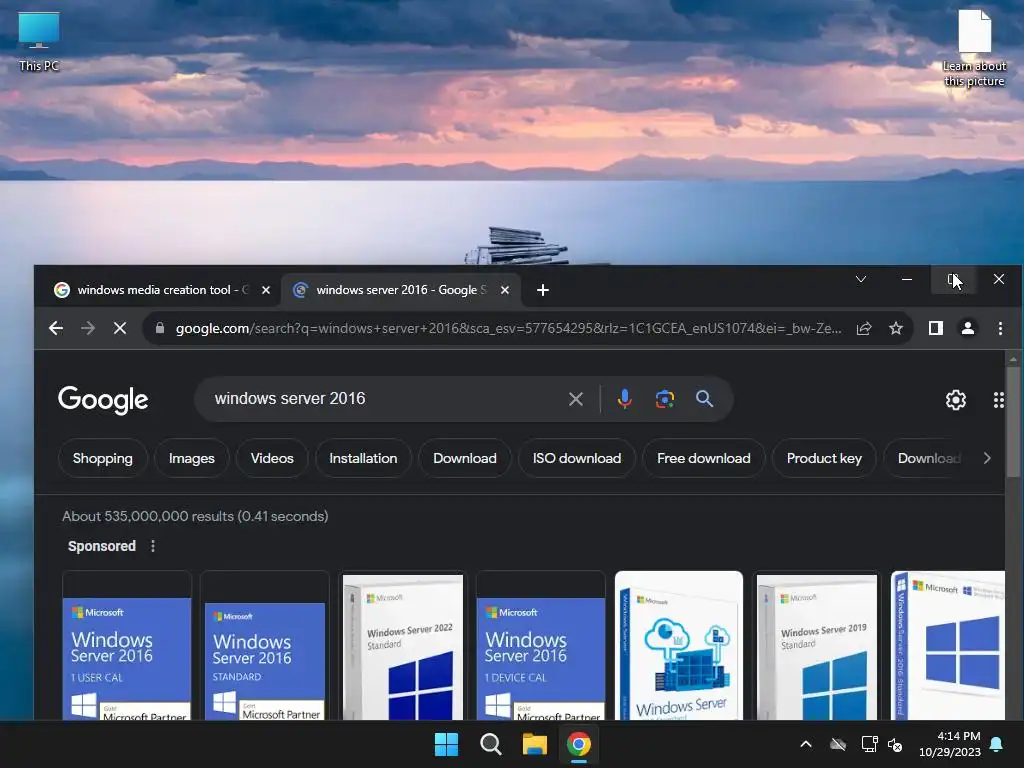Click the scrollbar's up arrow

1013,359
